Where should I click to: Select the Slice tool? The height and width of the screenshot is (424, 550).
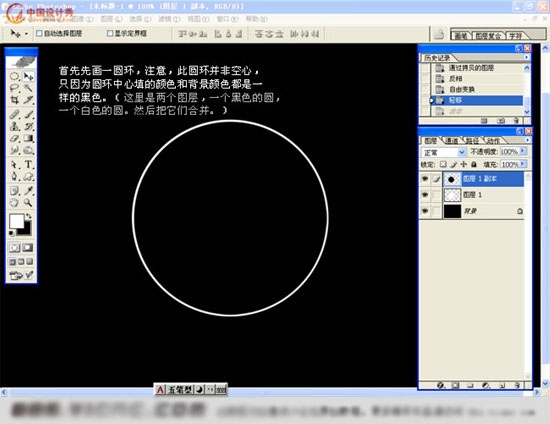tap(28, 100)
